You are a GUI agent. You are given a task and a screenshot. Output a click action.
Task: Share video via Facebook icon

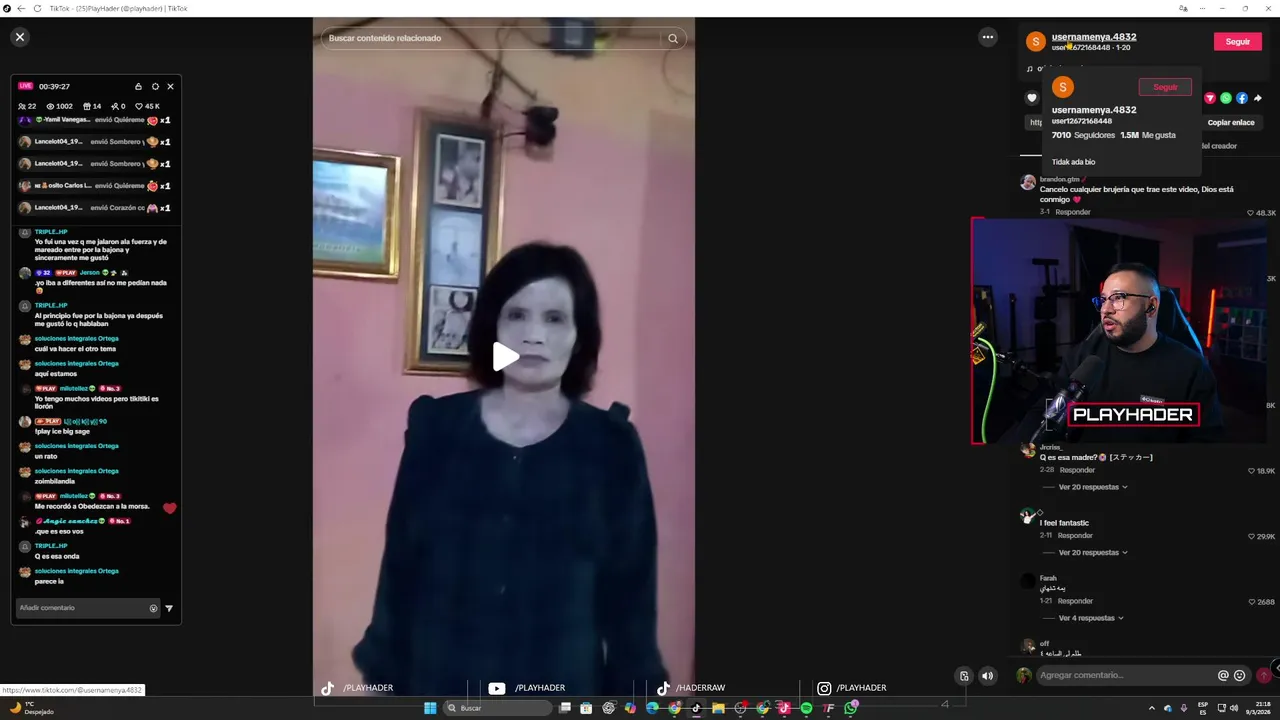click(x=1242, y=98)
